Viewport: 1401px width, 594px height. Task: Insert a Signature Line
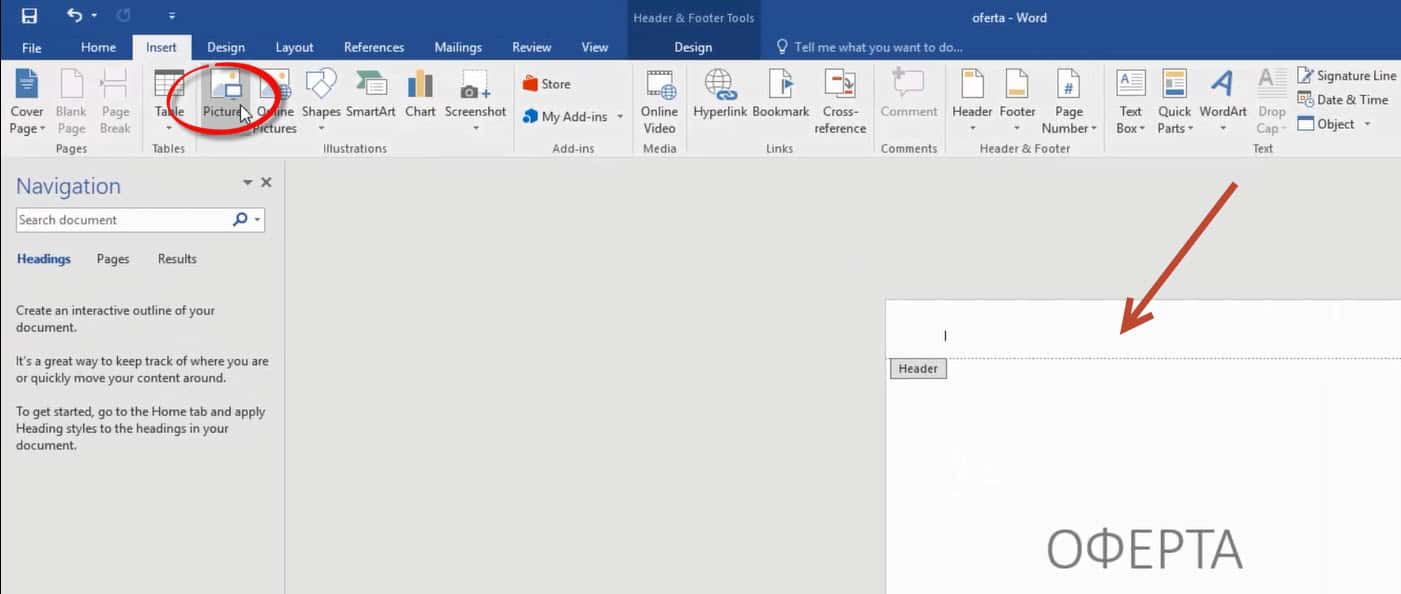[1347, 76]
